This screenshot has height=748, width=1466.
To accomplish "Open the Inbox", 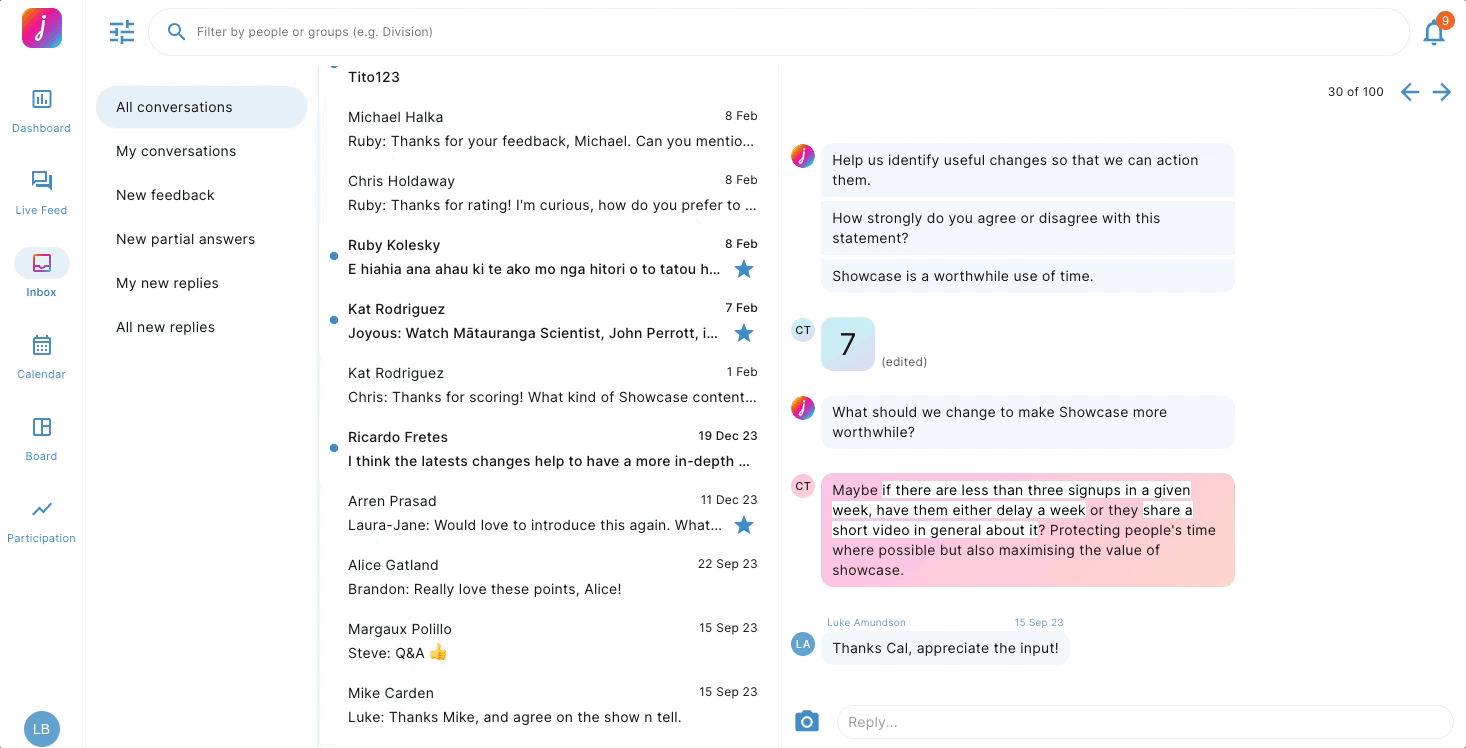I will [41, 274].
